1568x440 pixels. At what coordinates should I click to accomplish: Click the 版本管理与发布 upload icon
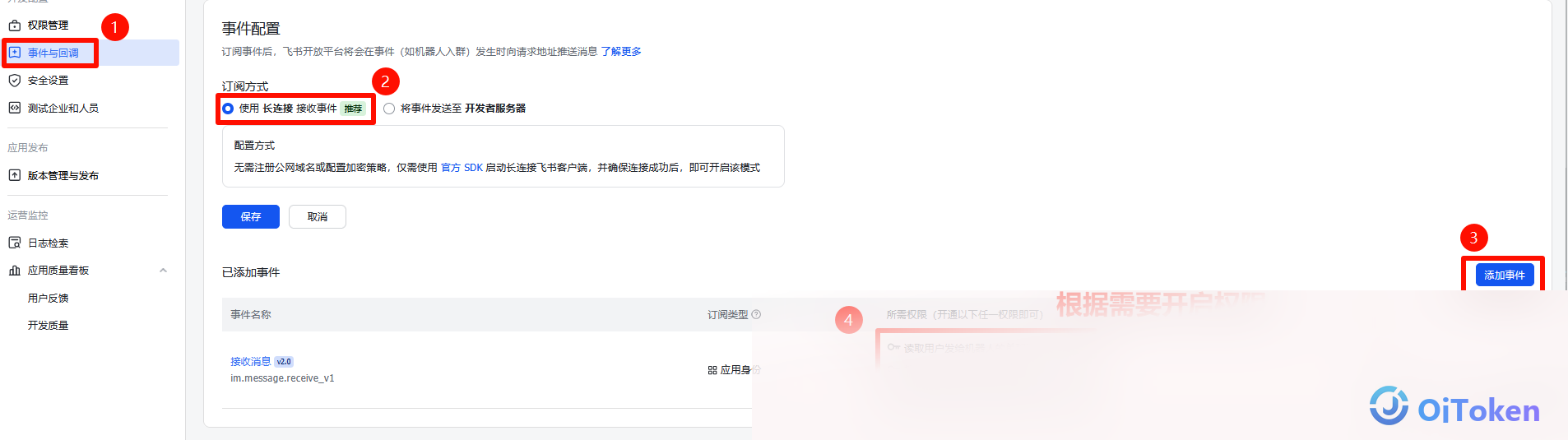(14, 175)
